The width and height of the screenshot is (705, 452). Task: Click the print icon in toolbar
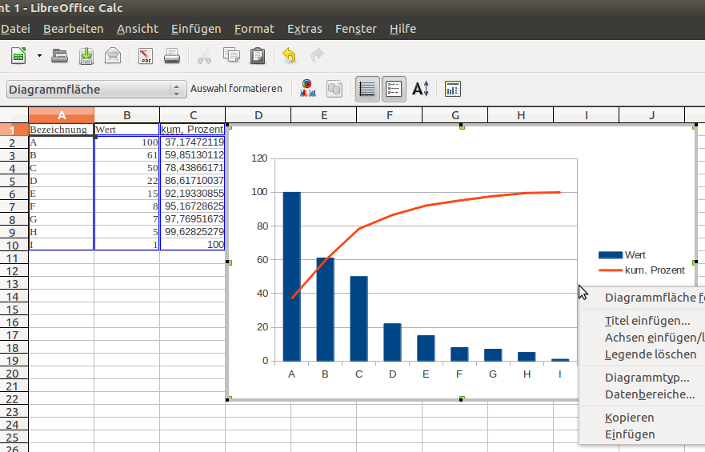[172, 55]
